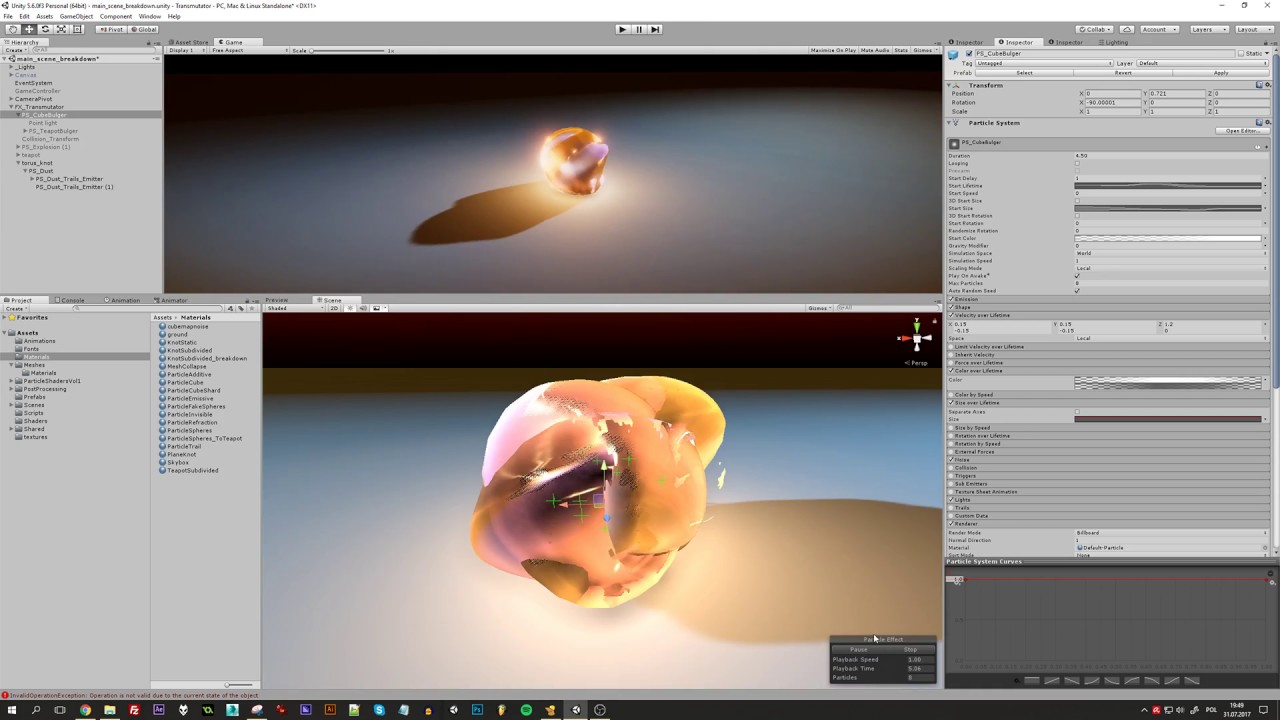The width and height of the screenshot is (1280, 720).
Task: Click the Open Editor button
Action: [x=1241, y=131]
